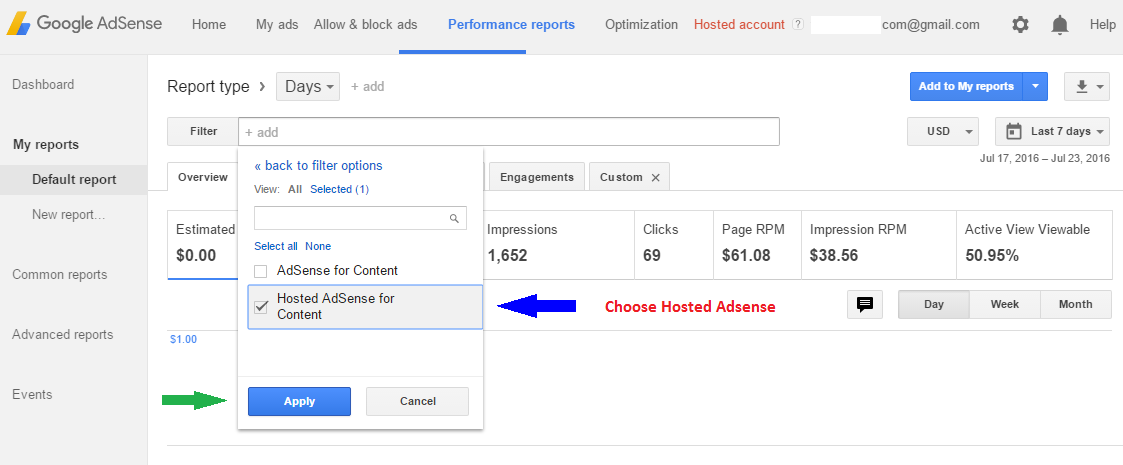Go to the Home menu
Image resolution: width=1123 pixels, height=465 pixels.
pyautogui.click(x=208, y=24)
